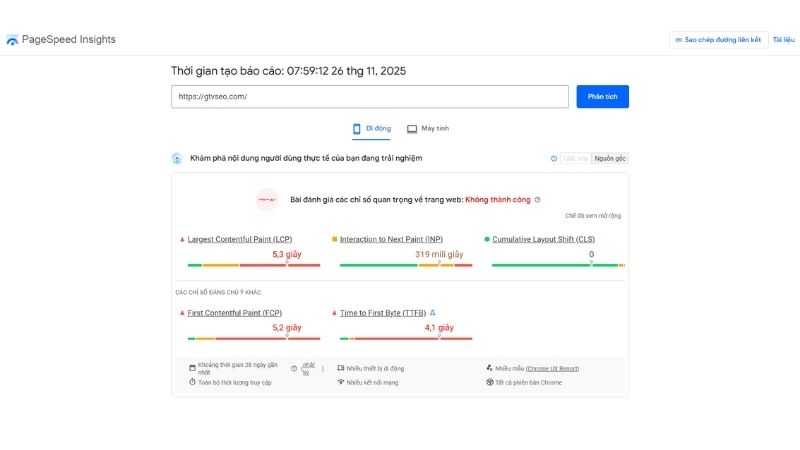800x450 pixels.
Task: Click samples icon beside Nhiều mẫu
Action: [489, 368]
